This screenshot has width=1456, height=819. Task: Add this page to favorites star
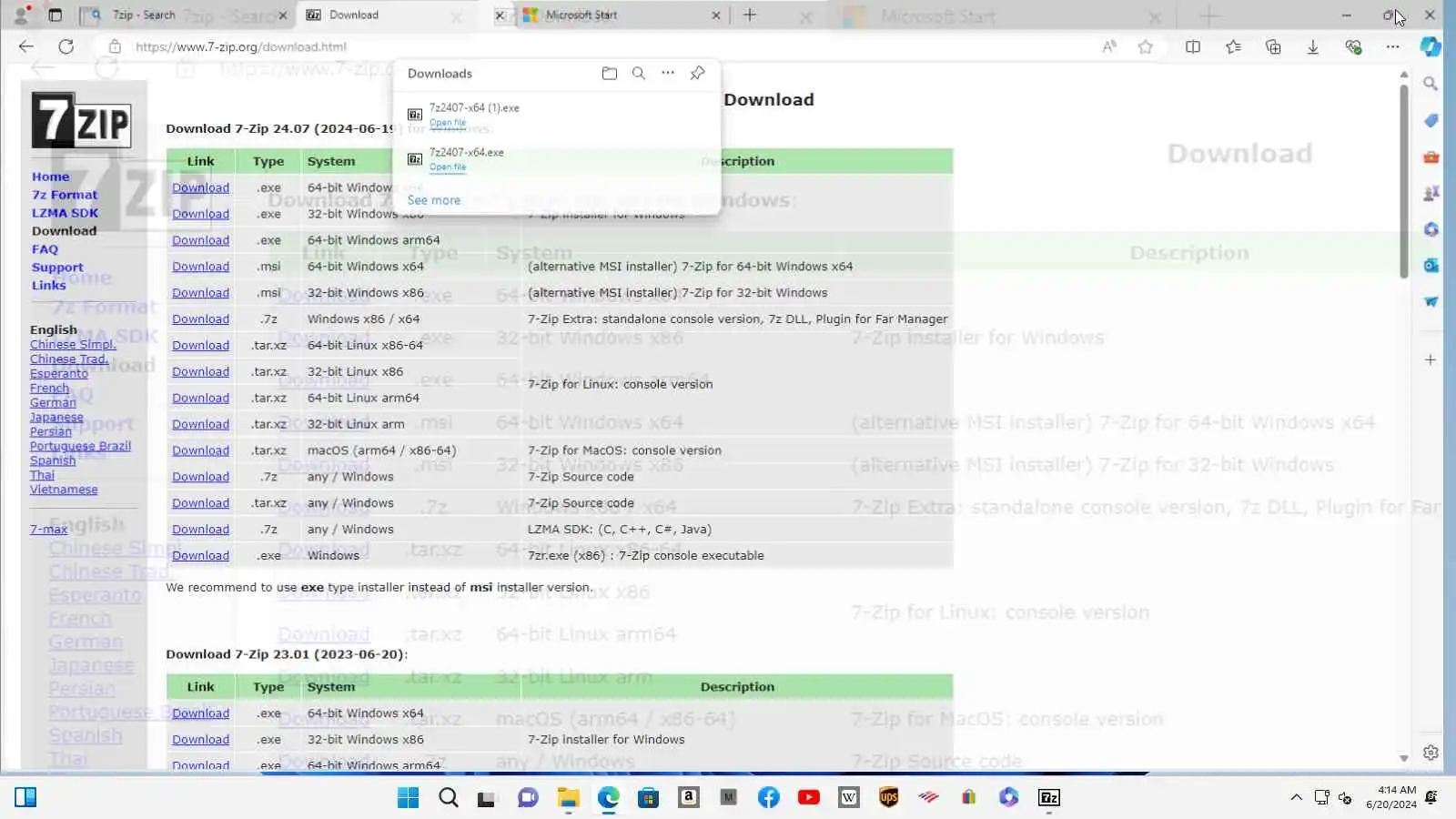pyautogui.click(x=1146, y=46)
